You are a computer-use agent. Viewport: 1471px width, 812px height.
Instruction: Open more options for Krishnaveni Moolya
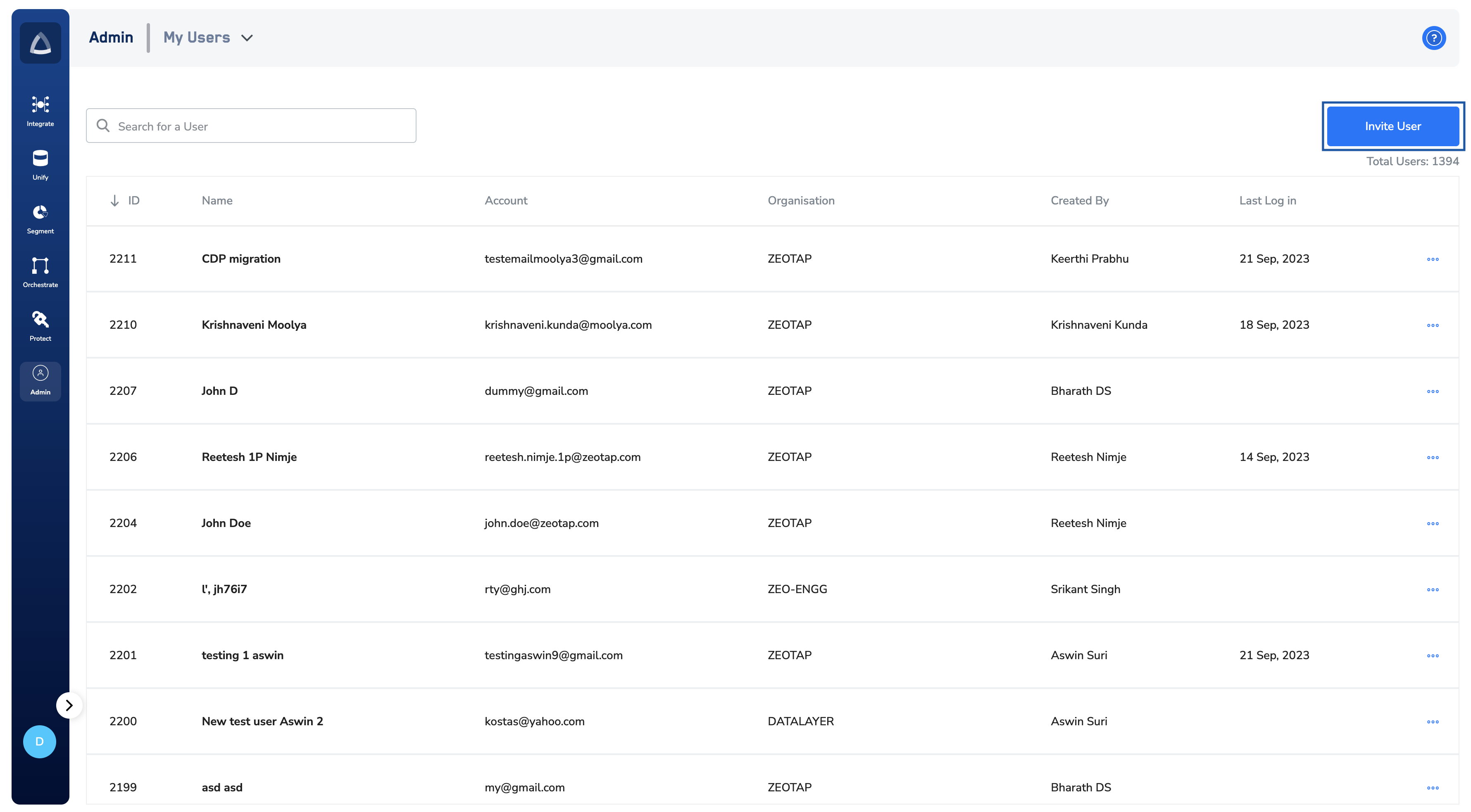click(1432, 325)
